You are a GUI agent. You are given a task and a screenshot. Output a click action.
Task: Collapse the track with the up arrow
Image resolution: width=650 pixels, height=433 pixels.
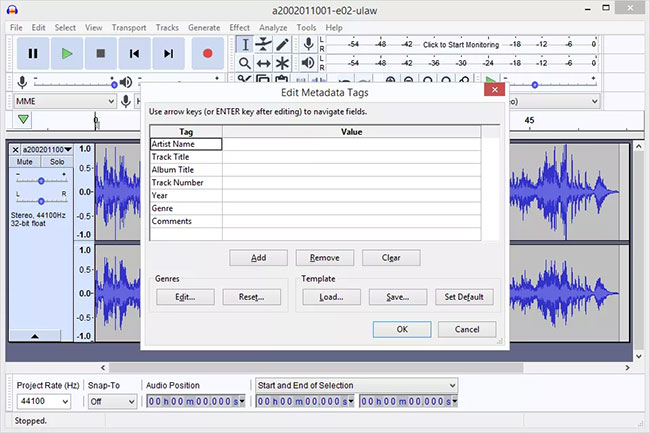point(35,336)
